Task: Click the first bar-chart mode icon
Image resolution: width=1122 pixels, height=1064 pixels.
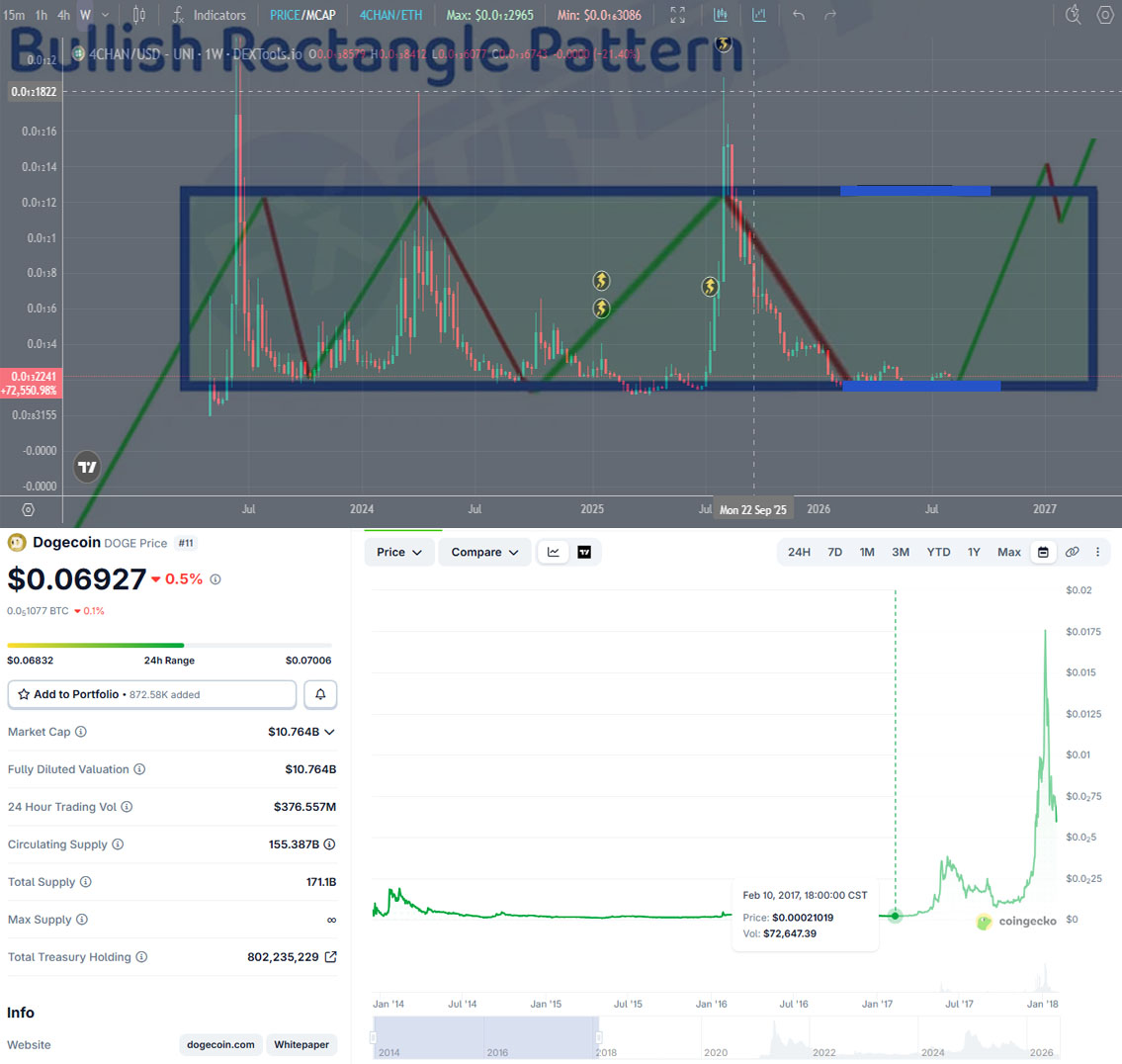Action: click(721, 15)
